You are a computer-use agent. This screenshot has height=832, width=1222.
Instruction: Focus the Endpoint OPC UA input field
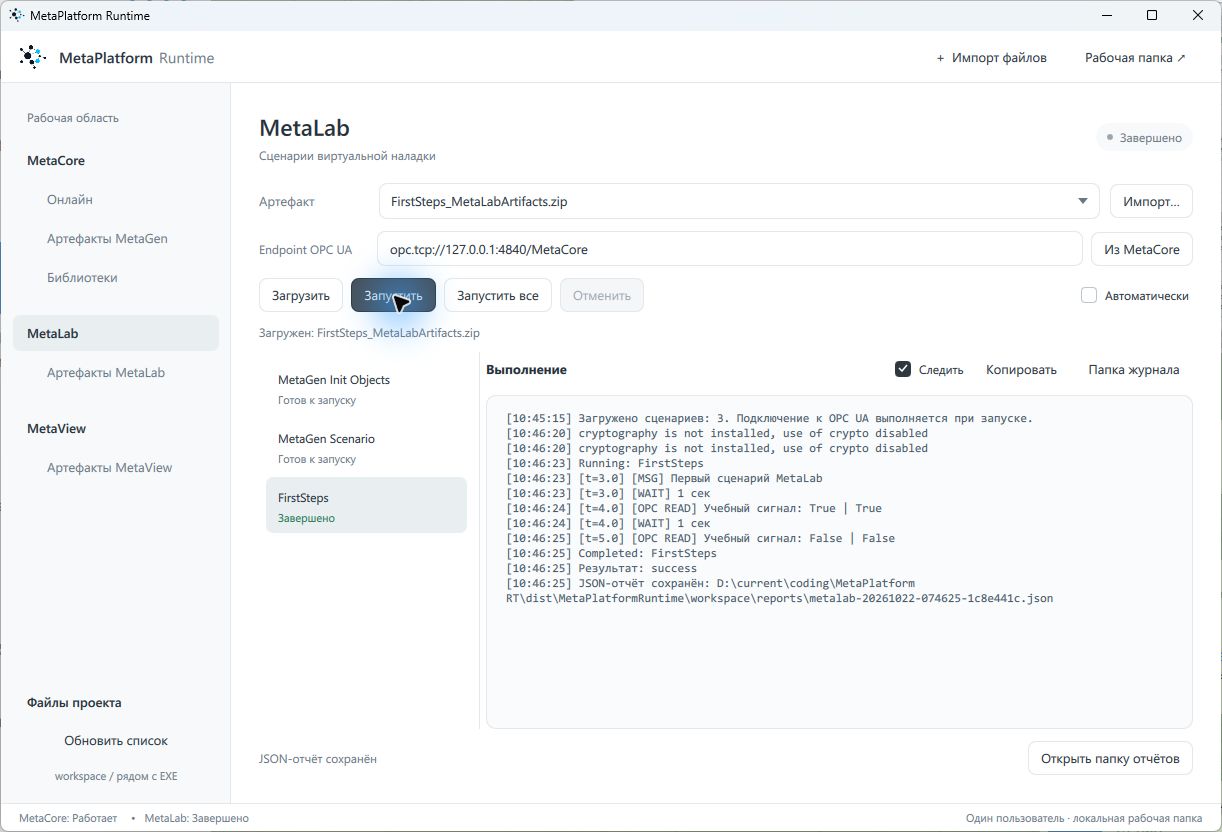click(730, 249)
